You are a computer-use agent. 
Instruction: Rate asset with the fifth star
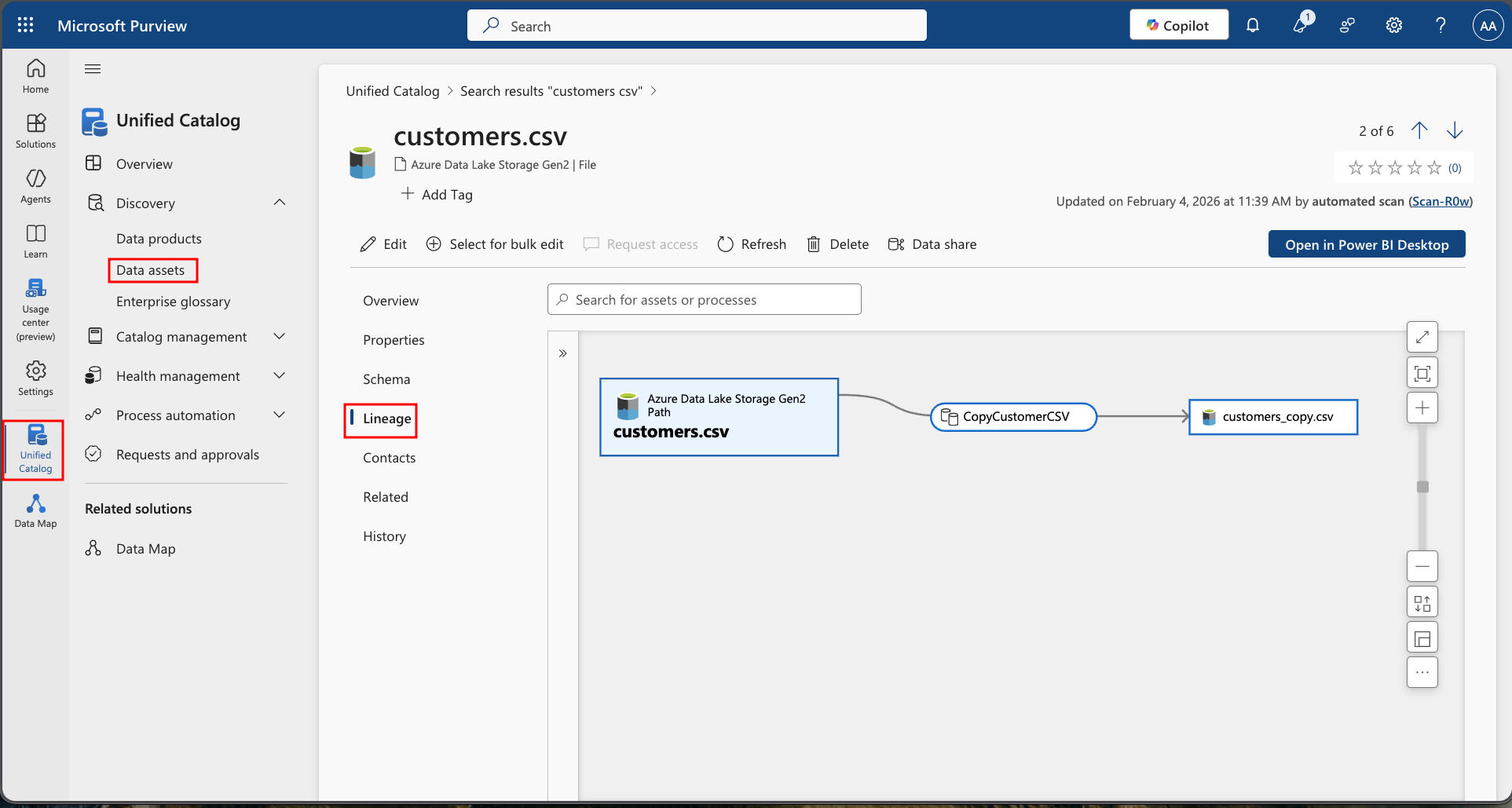click(1434, 167)
